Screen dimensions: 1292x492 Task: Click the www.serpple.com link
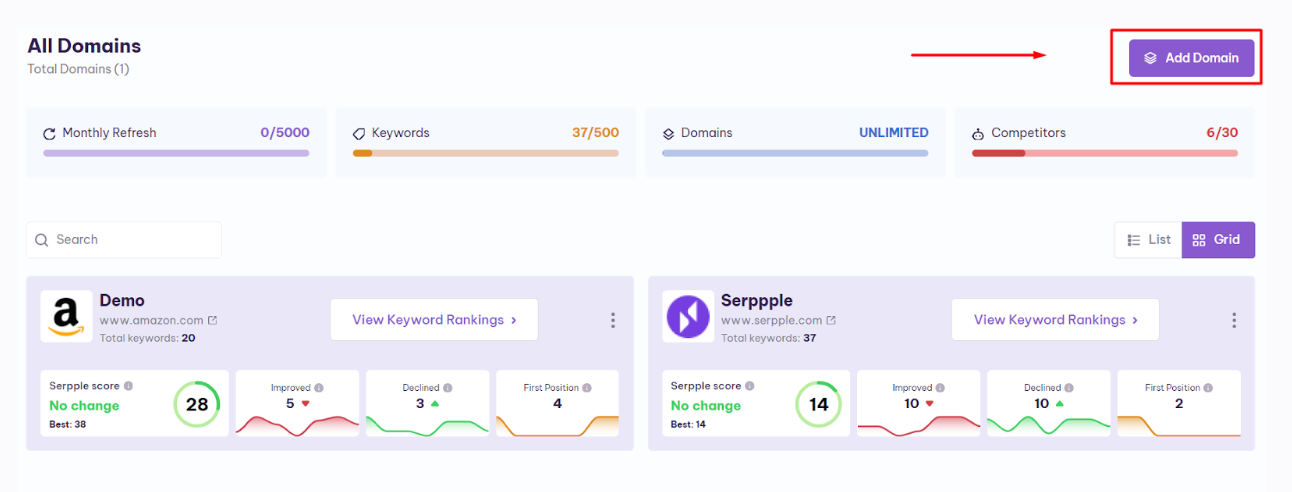coord(772,321)
